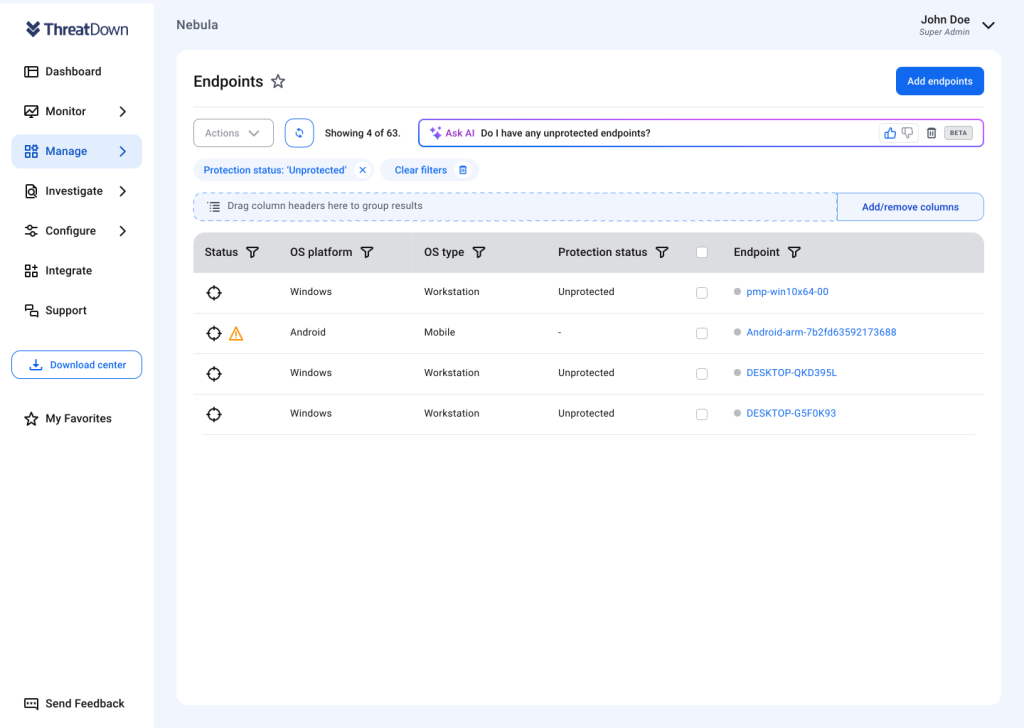Viewport: 1024px width, 728px height.
Task: Filter the OS platform column
Action: [367, 253]
